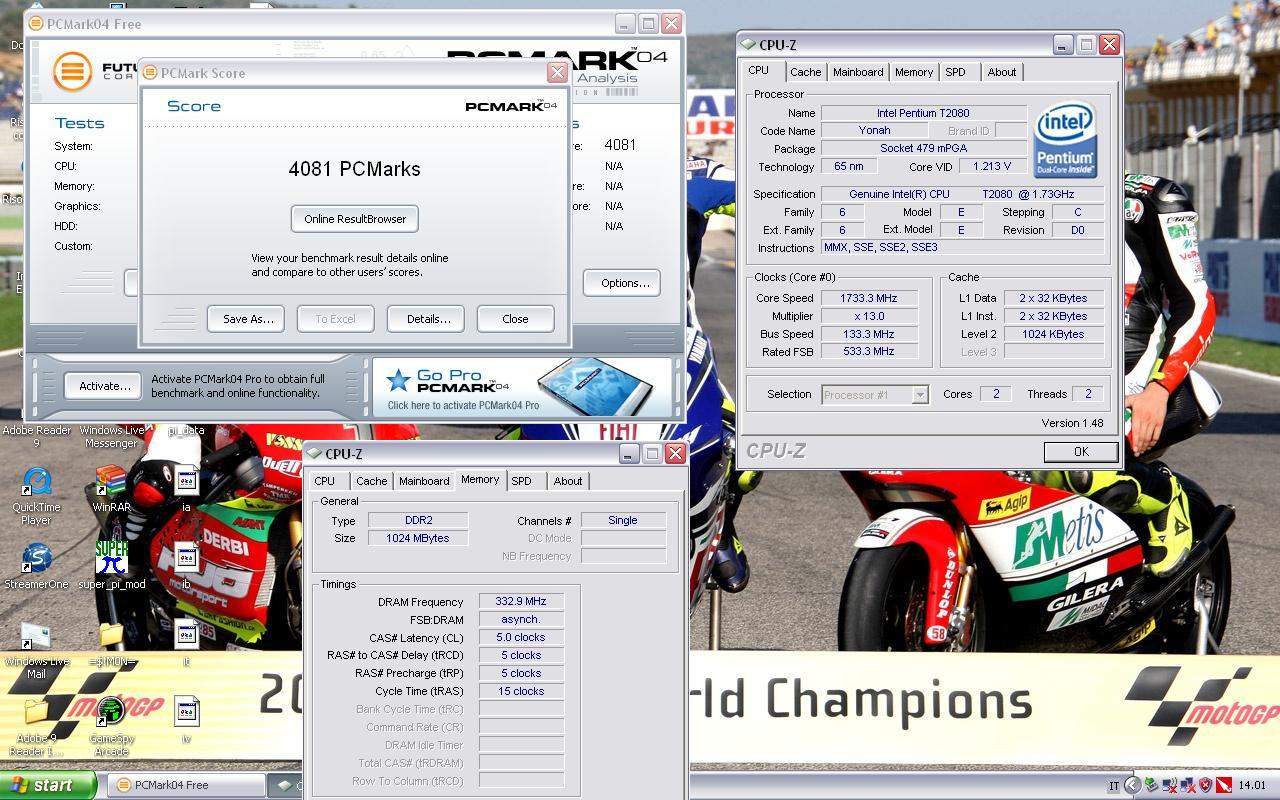This screenshot has width=1280, height=800.
Task: Click the PCMark Score dialog title icon
Action: [150, 73]
